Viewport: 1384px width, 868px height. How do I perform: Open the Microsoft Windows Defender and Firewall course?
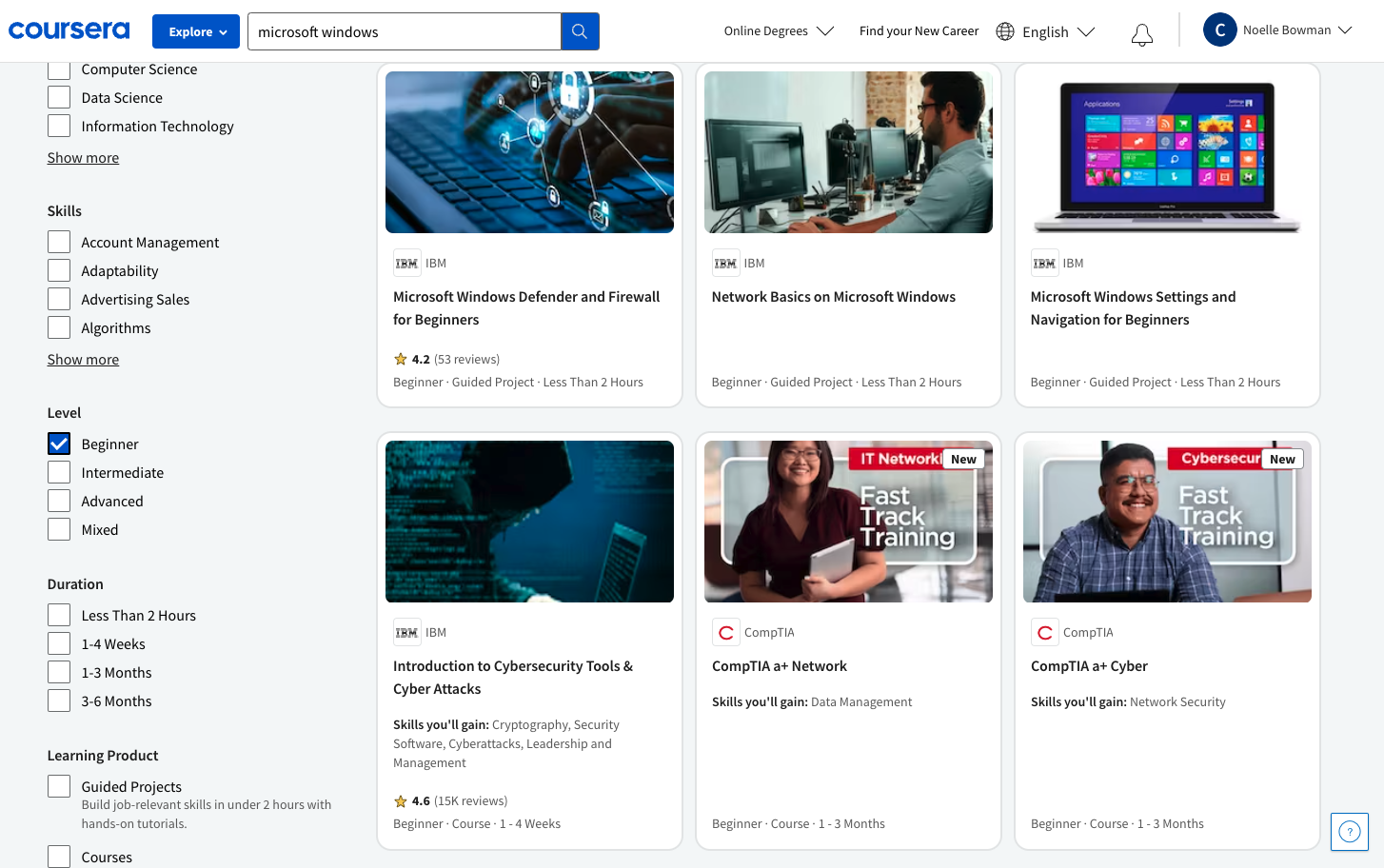[526, 307]
